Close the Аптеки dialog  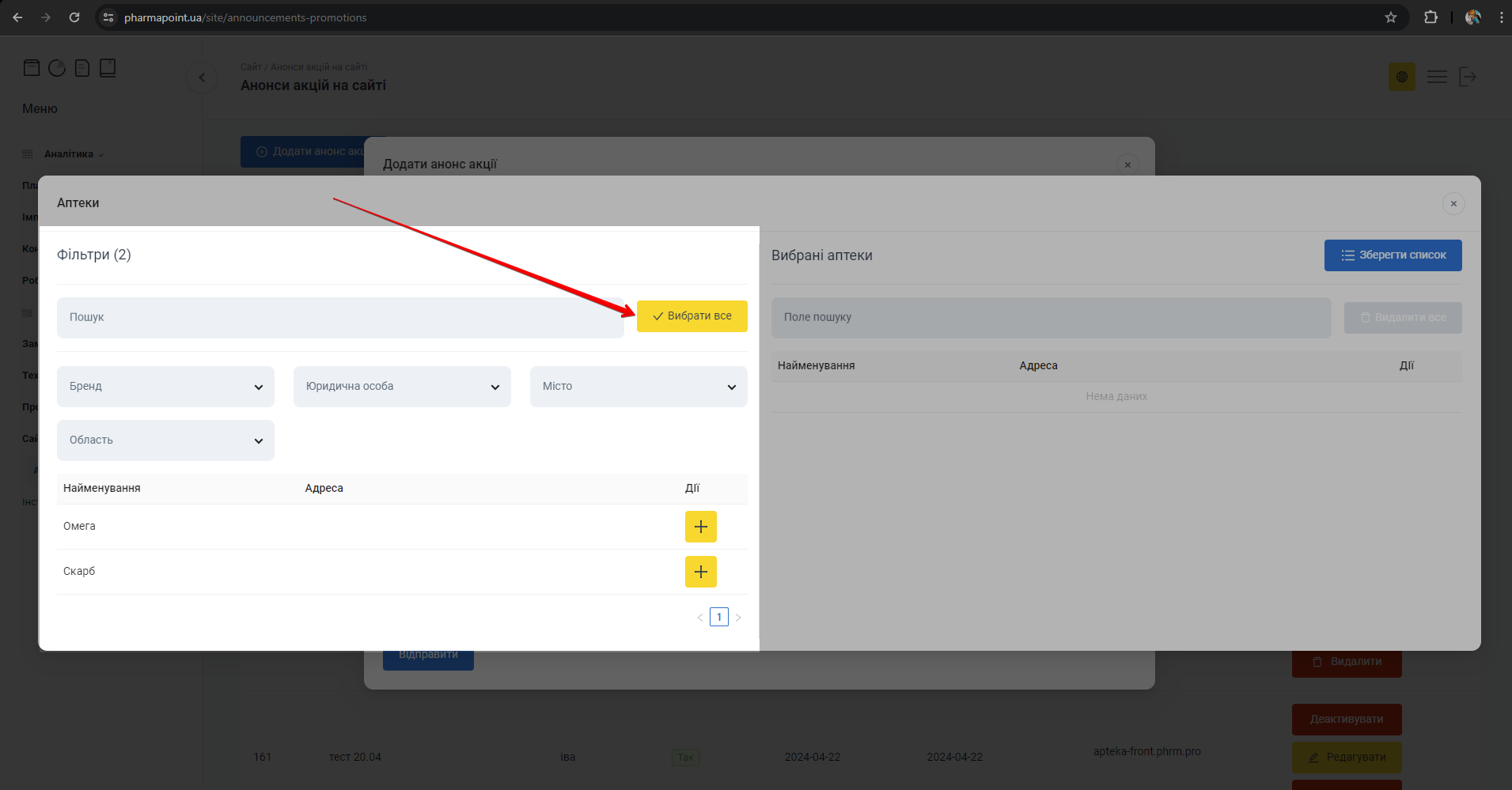(x=1453, y=203)
